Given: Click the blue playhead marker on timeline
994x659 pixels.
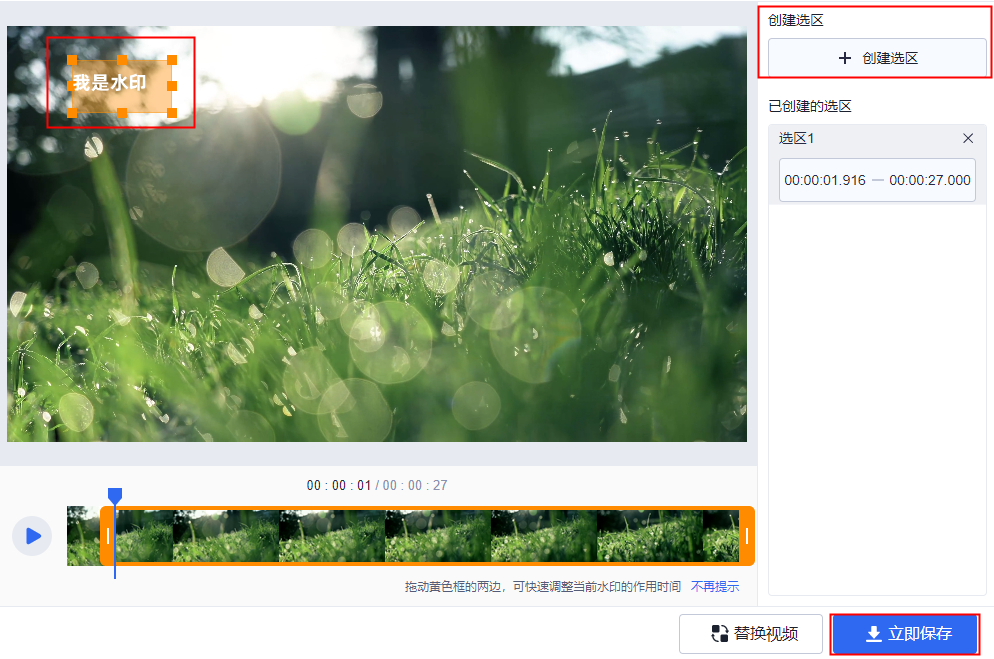Looking at the screenshot, I should pos(115,496).
